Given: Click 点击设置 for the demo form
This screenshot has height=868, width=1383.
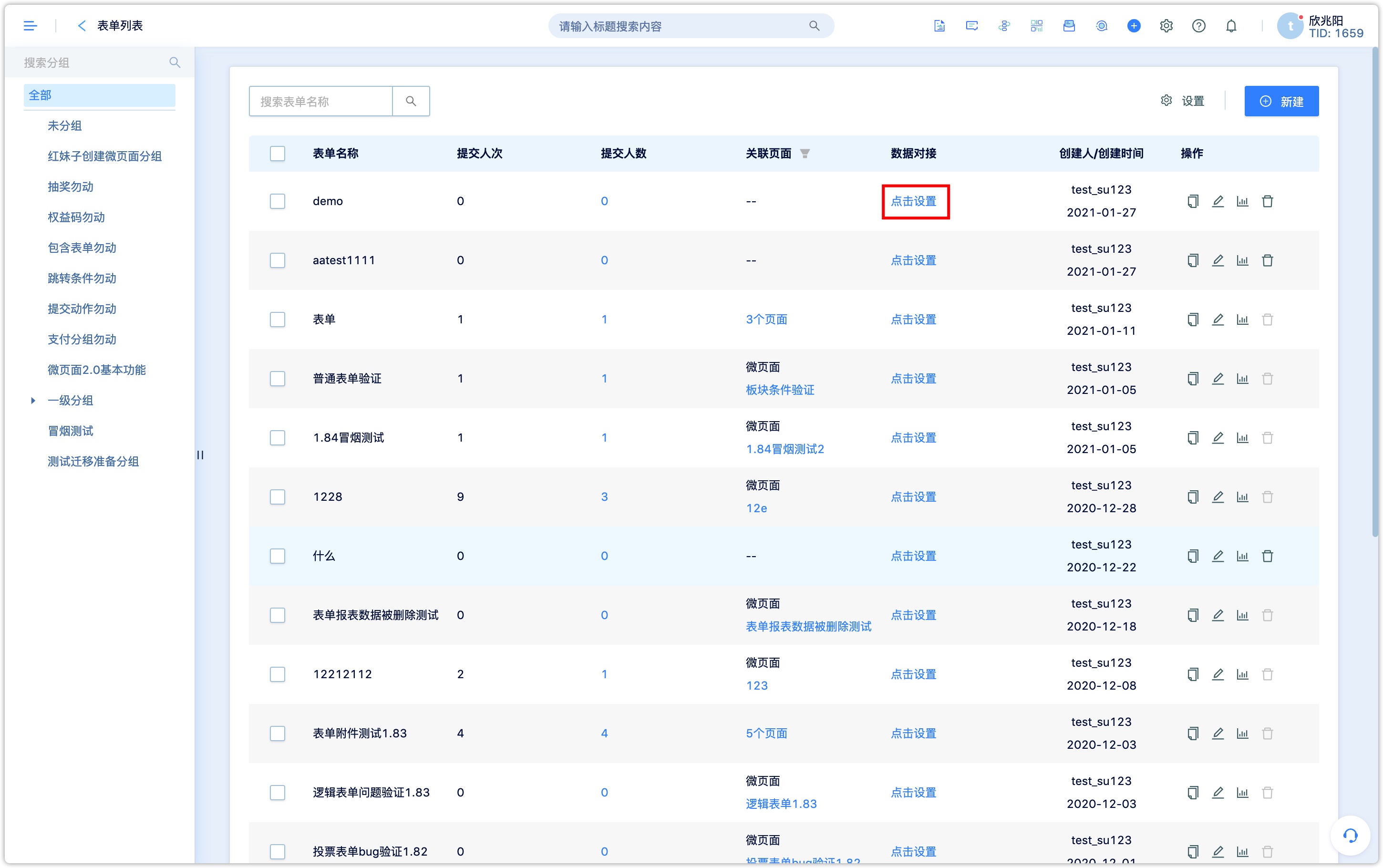Looking at the screenshot, I should [x=913, y=201].
